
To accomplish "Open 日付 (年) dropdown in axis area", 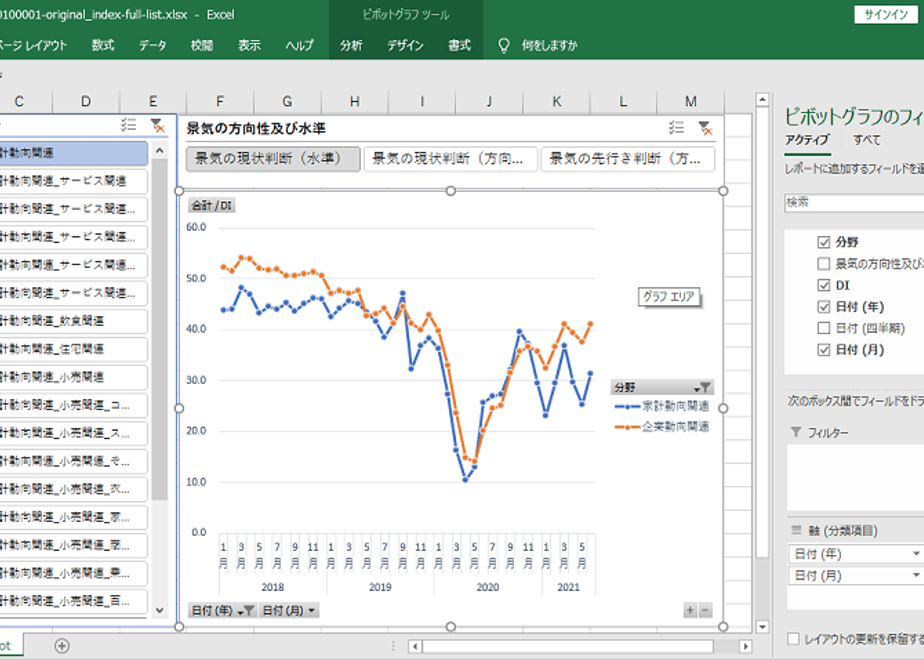I will pyautogui.click(x=915, y=553).
